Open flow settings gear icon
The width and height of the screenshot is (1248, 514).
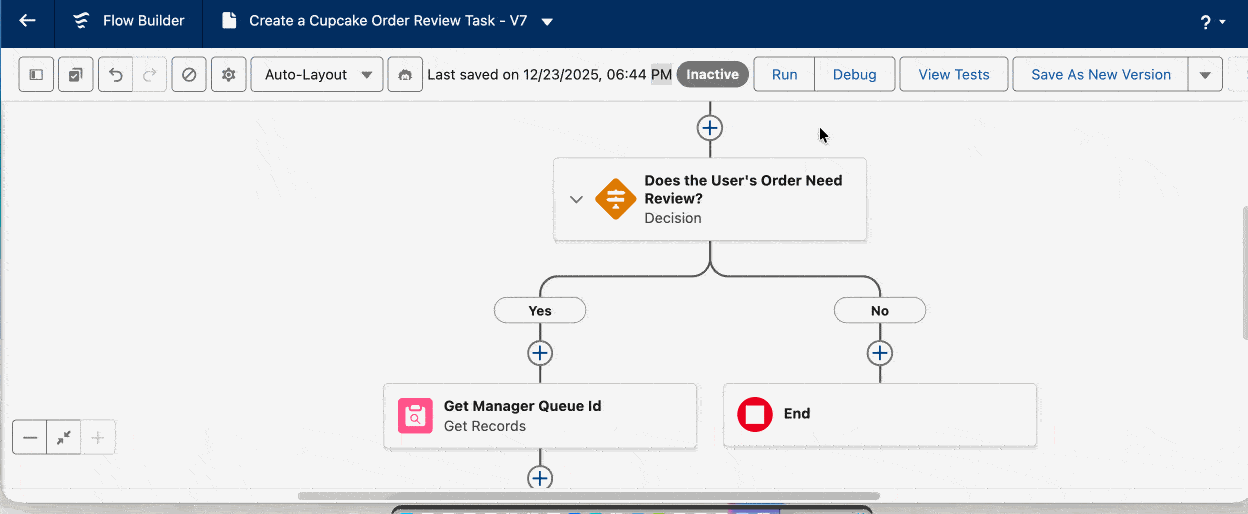tap(228, 75)
